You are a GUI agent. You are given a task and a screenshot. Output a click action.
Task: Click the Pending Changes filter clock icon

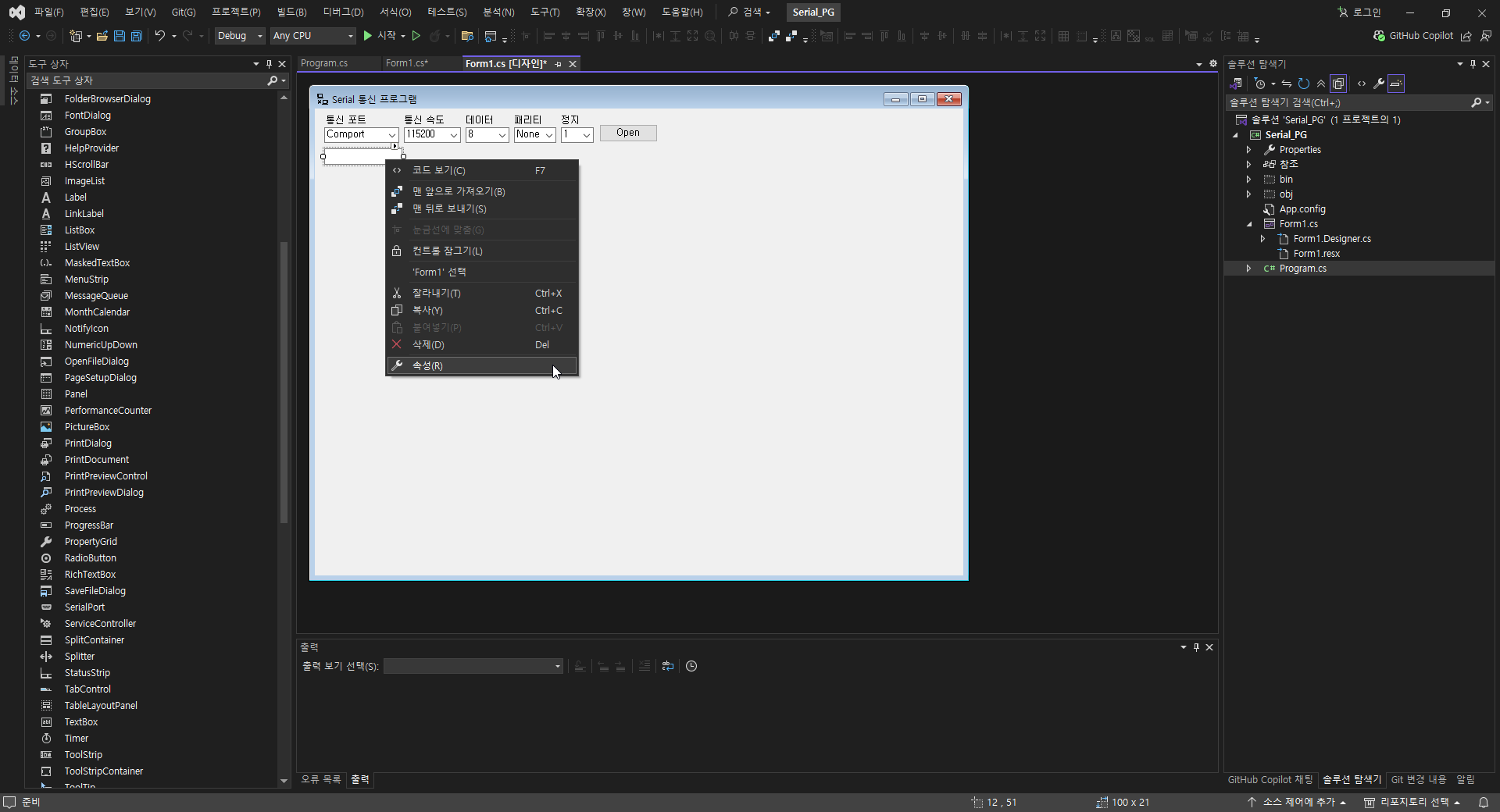click(x=1260, y=84)
